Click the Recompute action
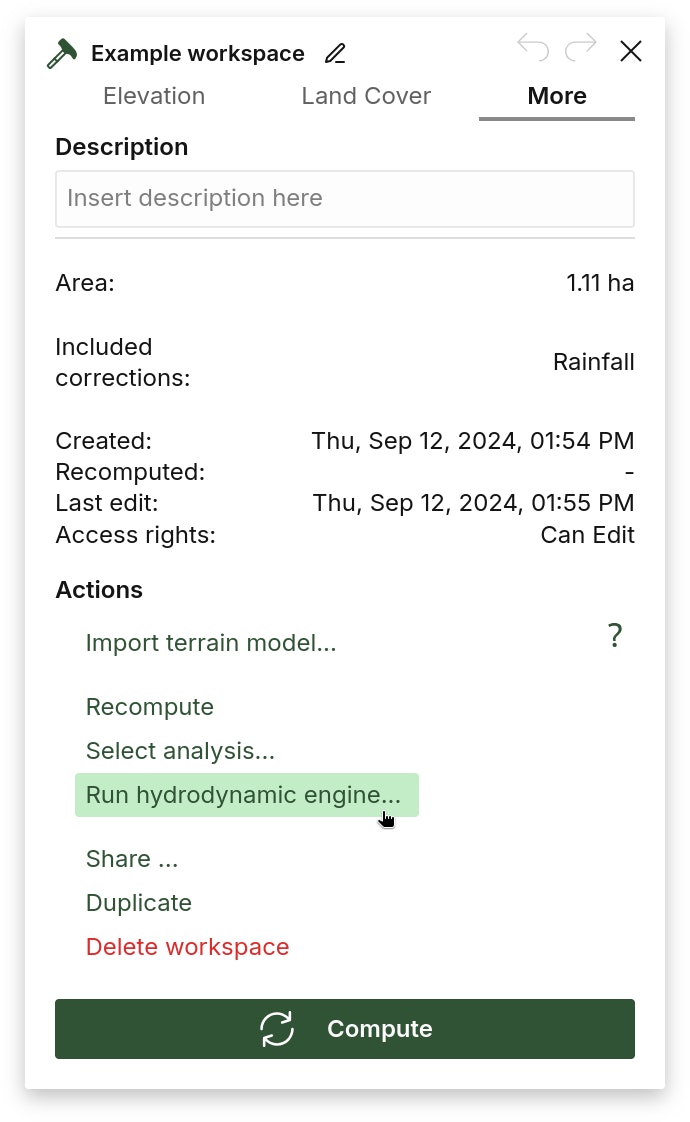690x1122 pixels. coord(150,707)
